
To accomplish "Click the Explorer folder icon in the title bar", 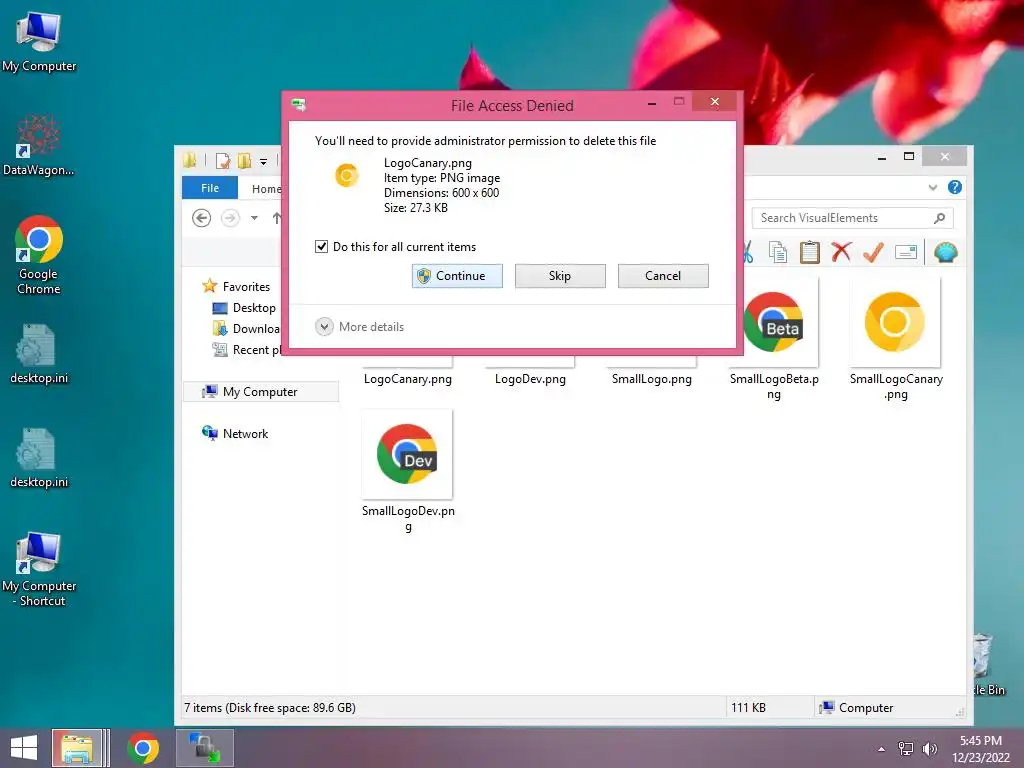I will (190, 160).
